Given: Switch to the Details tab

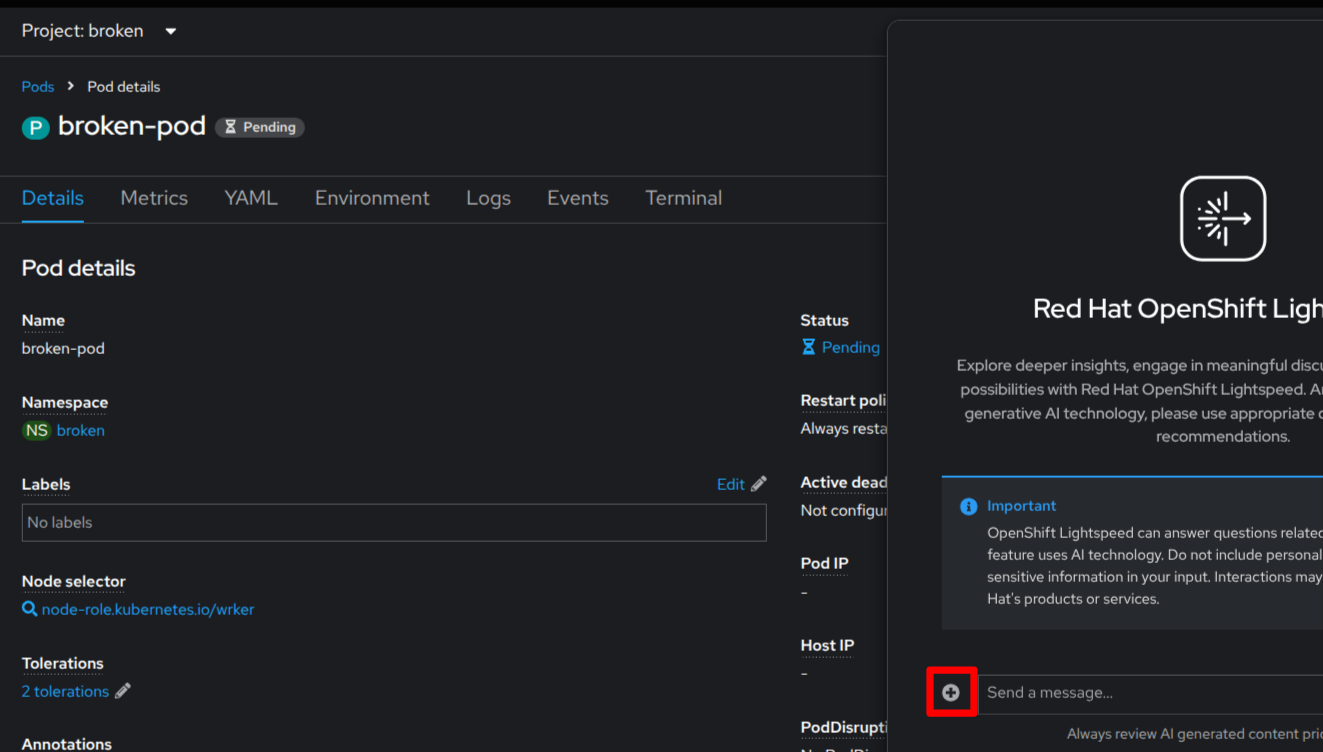Looking at the screenshot, I should pos(53,198).
